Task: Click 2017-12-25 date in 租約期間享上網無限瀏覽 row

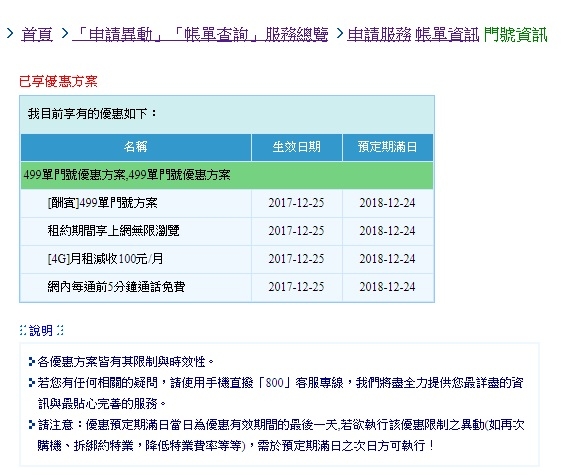Action: pos(296,231)
